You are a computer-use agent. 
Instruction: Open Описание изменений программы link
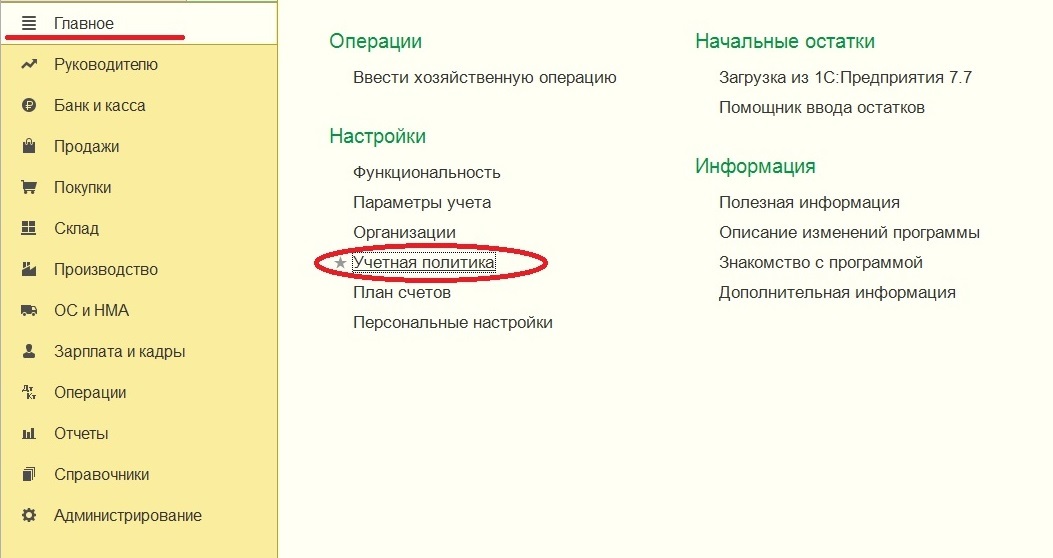pos(850,232)
